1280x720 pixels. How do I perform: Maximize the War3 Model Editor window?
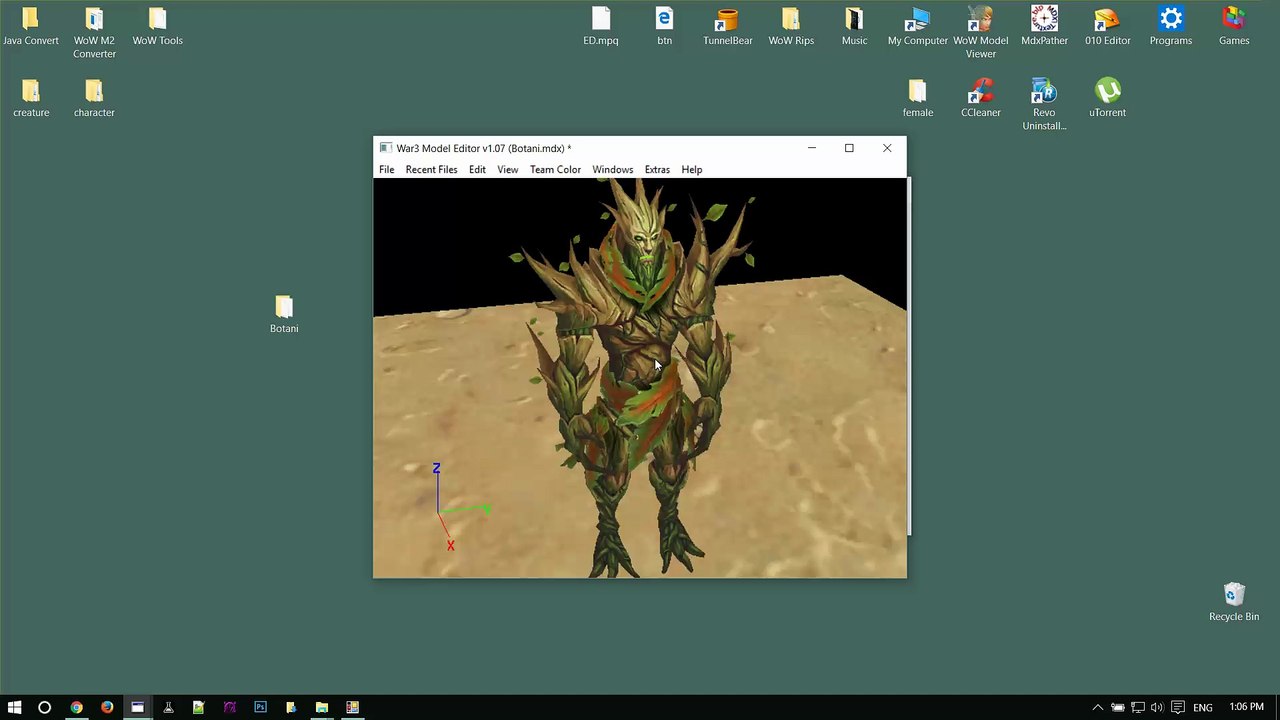tap(849, 148)
